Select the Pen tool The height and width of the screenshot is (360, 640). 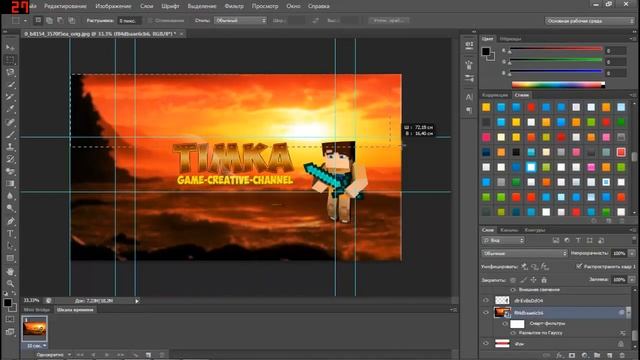click(x=10, y=221)
